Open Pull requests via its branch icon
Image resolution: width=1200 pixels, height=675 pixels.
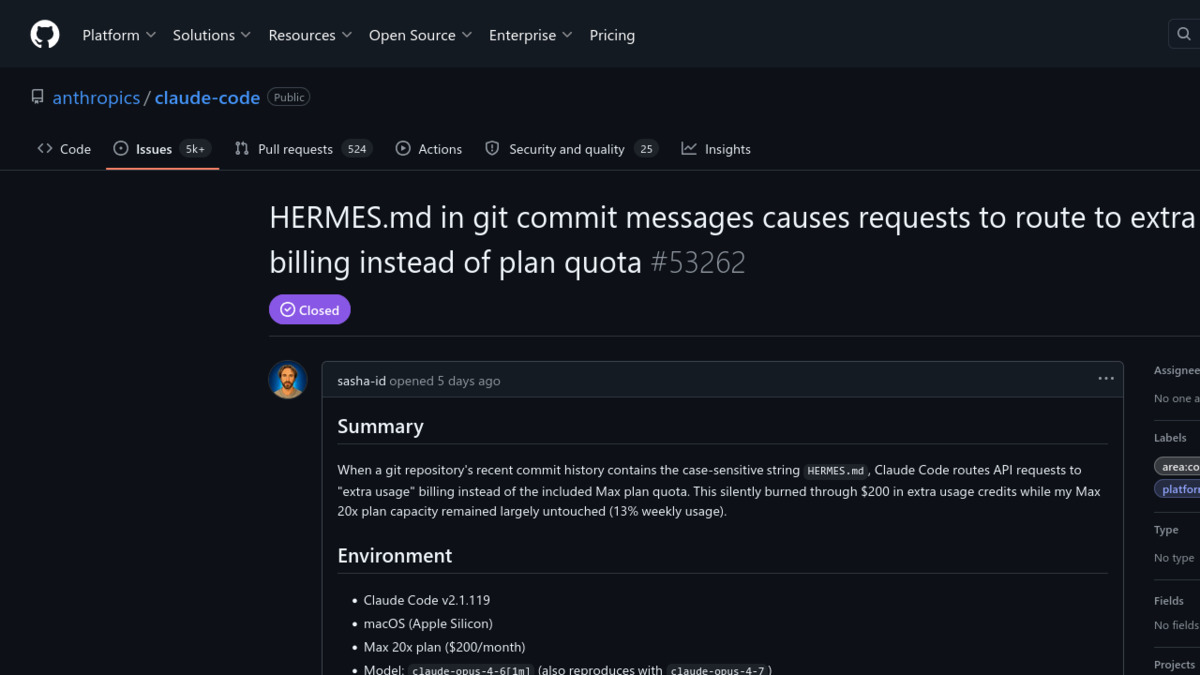pos(241,148)
